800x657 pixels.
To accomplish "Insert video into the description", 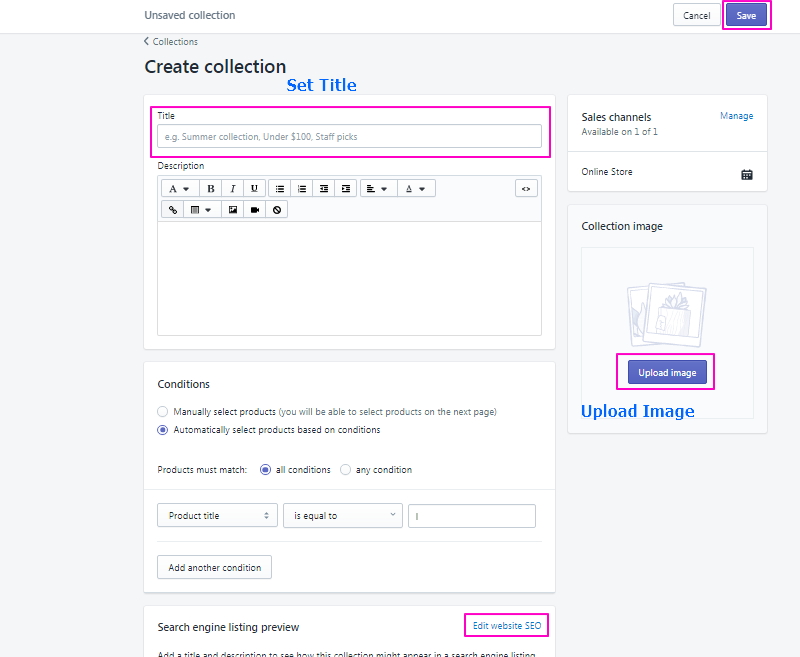I will (255, 210).
